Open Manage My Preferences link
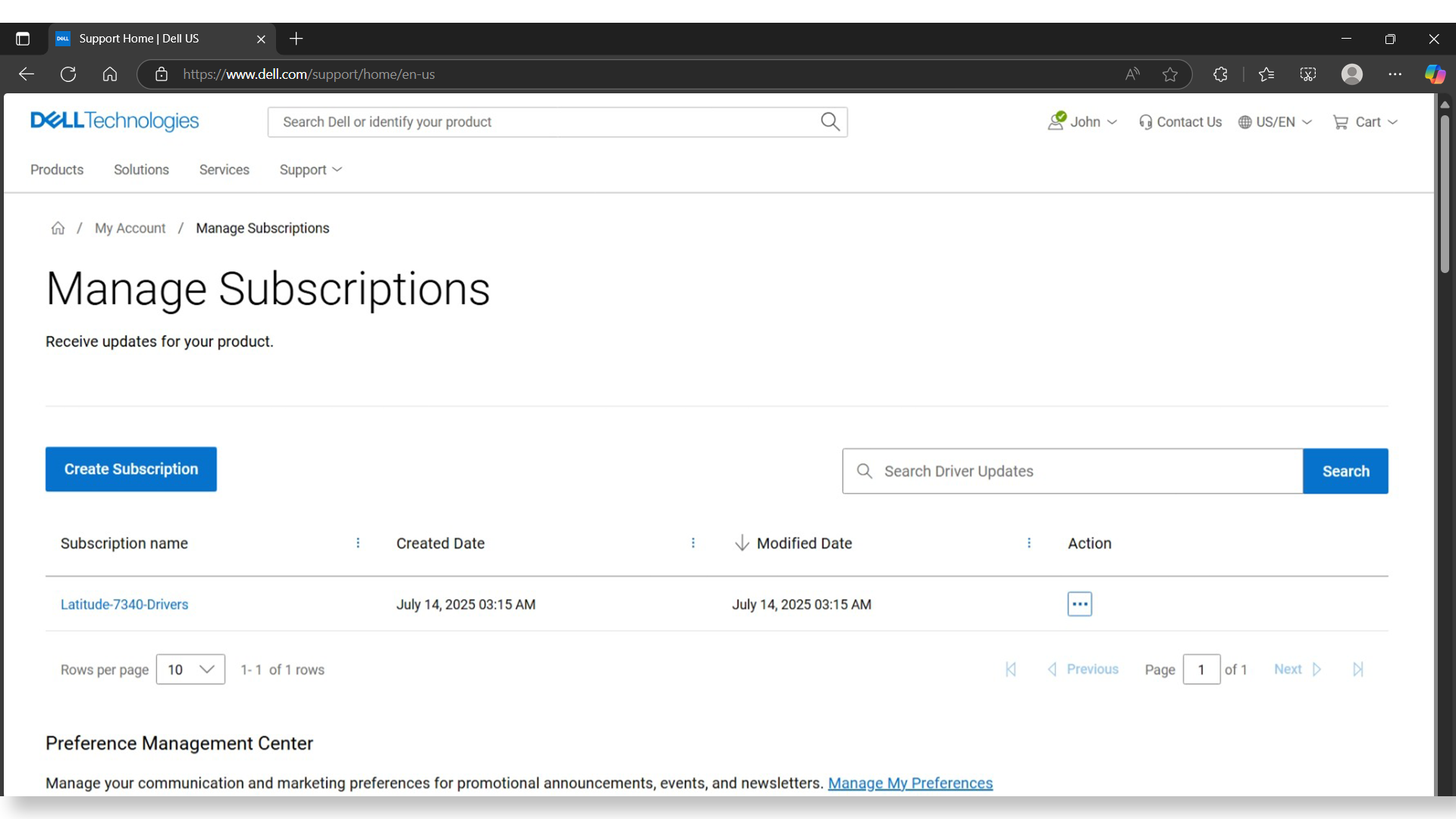 pos(910,783)
